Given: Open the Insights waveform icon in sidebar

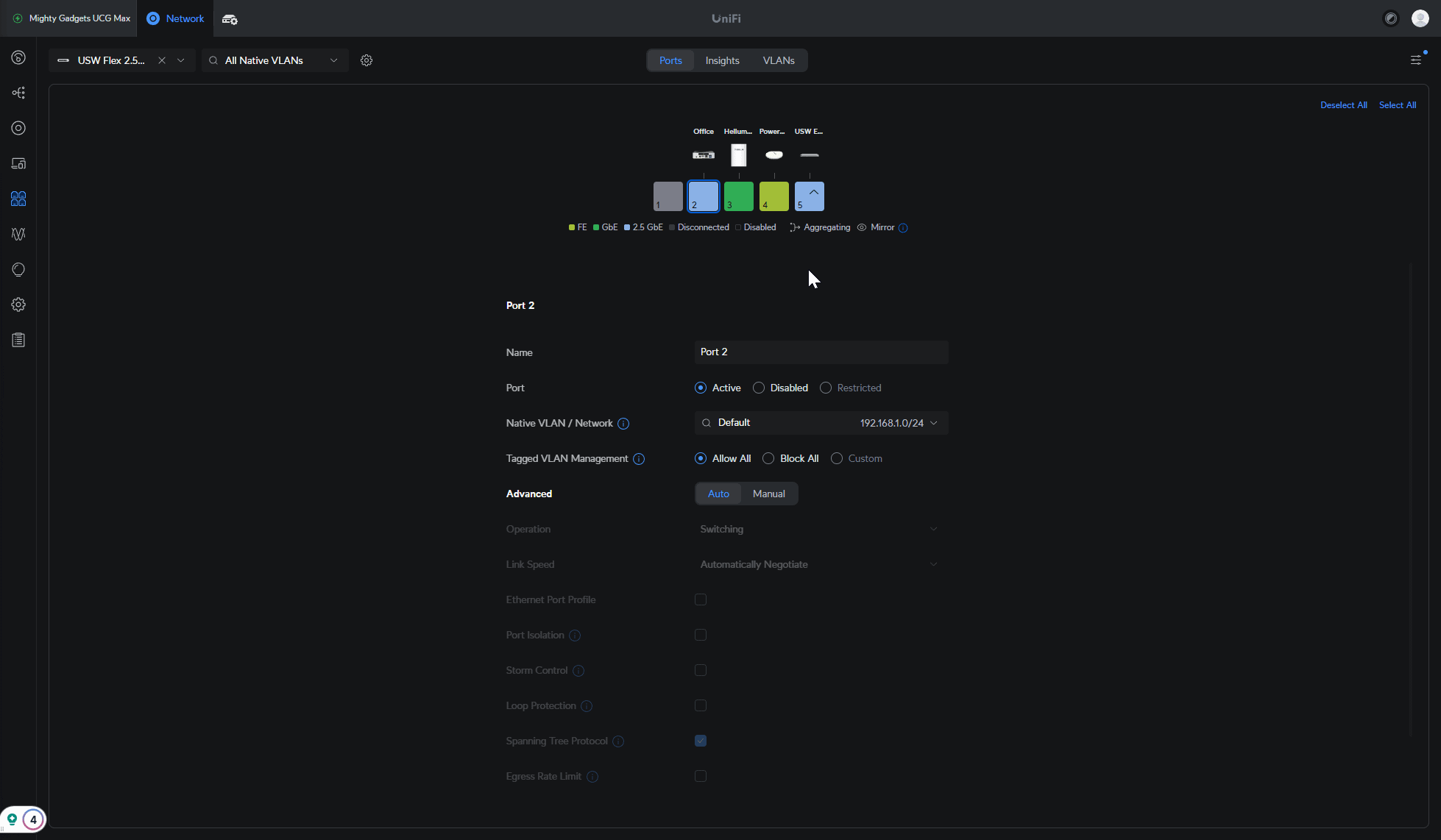Looking at the screenshot, I should (18, 234).
